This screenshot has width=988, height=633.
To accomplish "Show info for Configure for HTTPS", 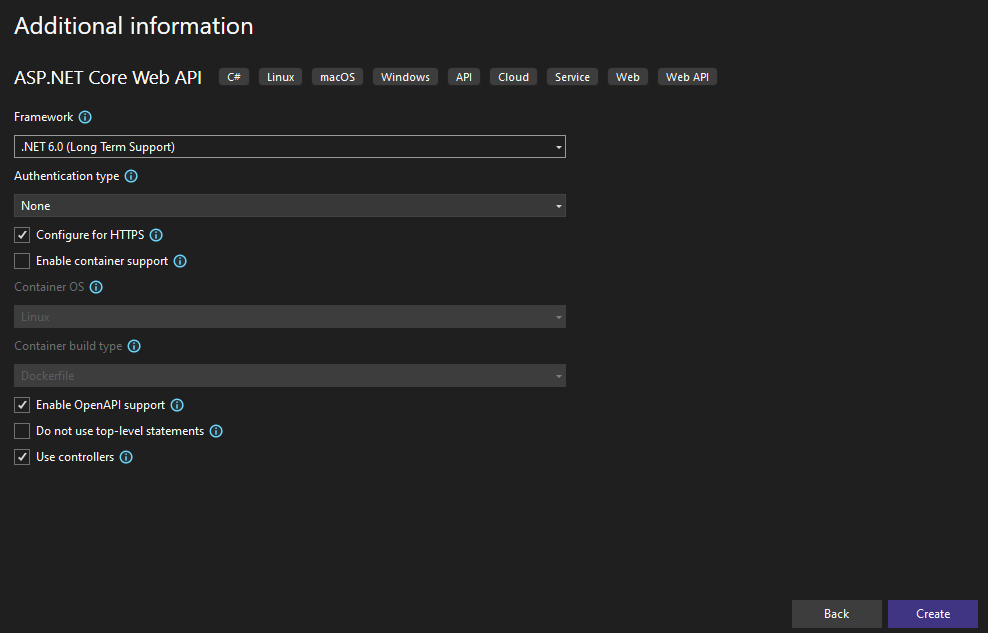I will [156, 235].
